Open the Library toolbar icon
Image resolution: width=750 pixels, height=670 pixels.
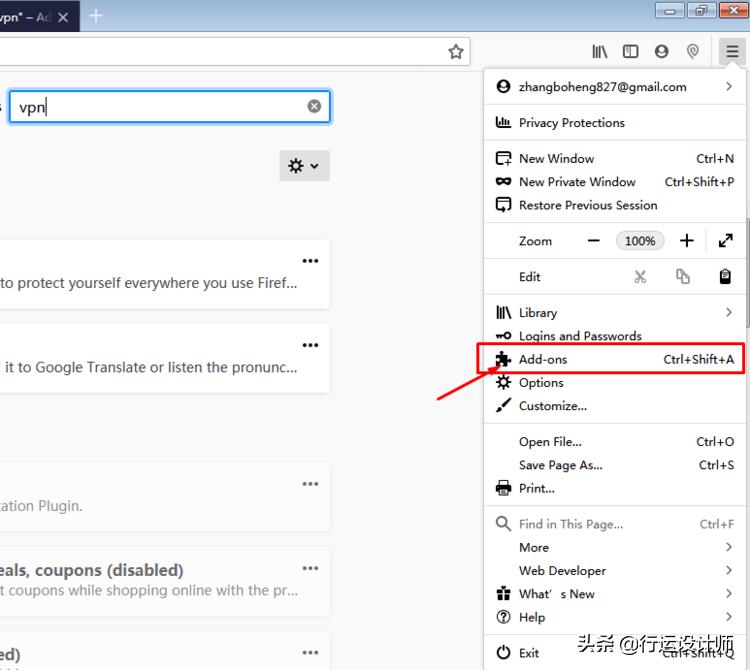599,51
